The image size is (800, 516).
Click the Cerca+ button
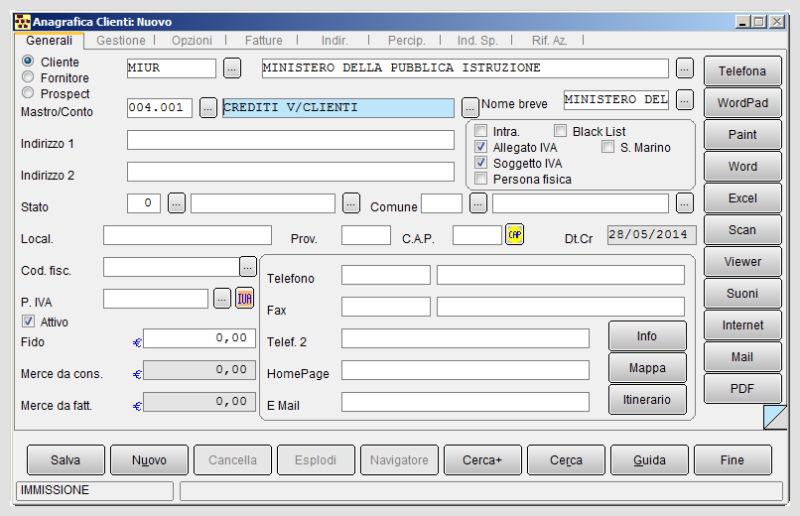coord(483,460)
